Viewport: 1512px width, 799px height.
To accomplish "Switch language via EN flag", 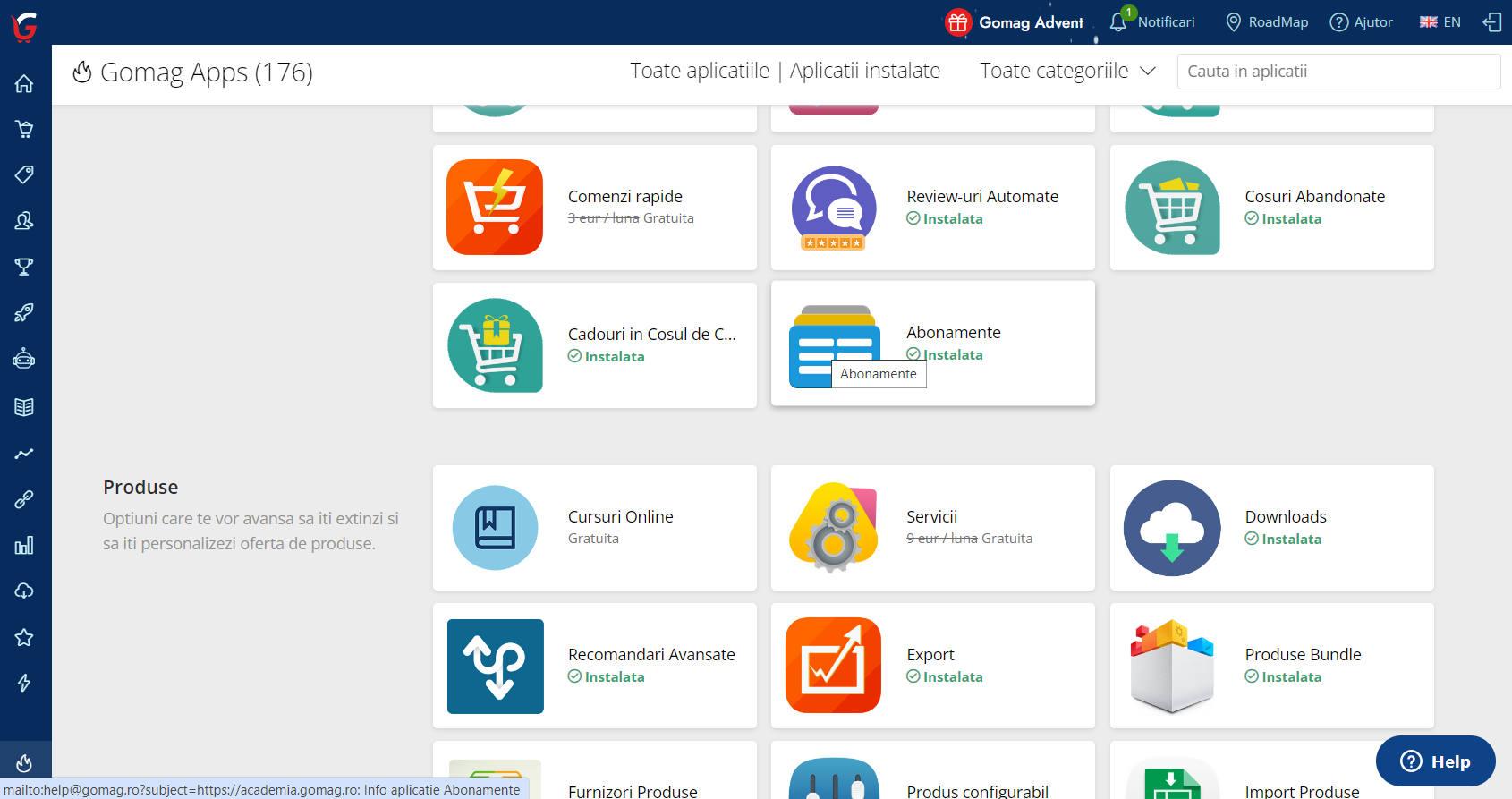I will pos(1440,22).
